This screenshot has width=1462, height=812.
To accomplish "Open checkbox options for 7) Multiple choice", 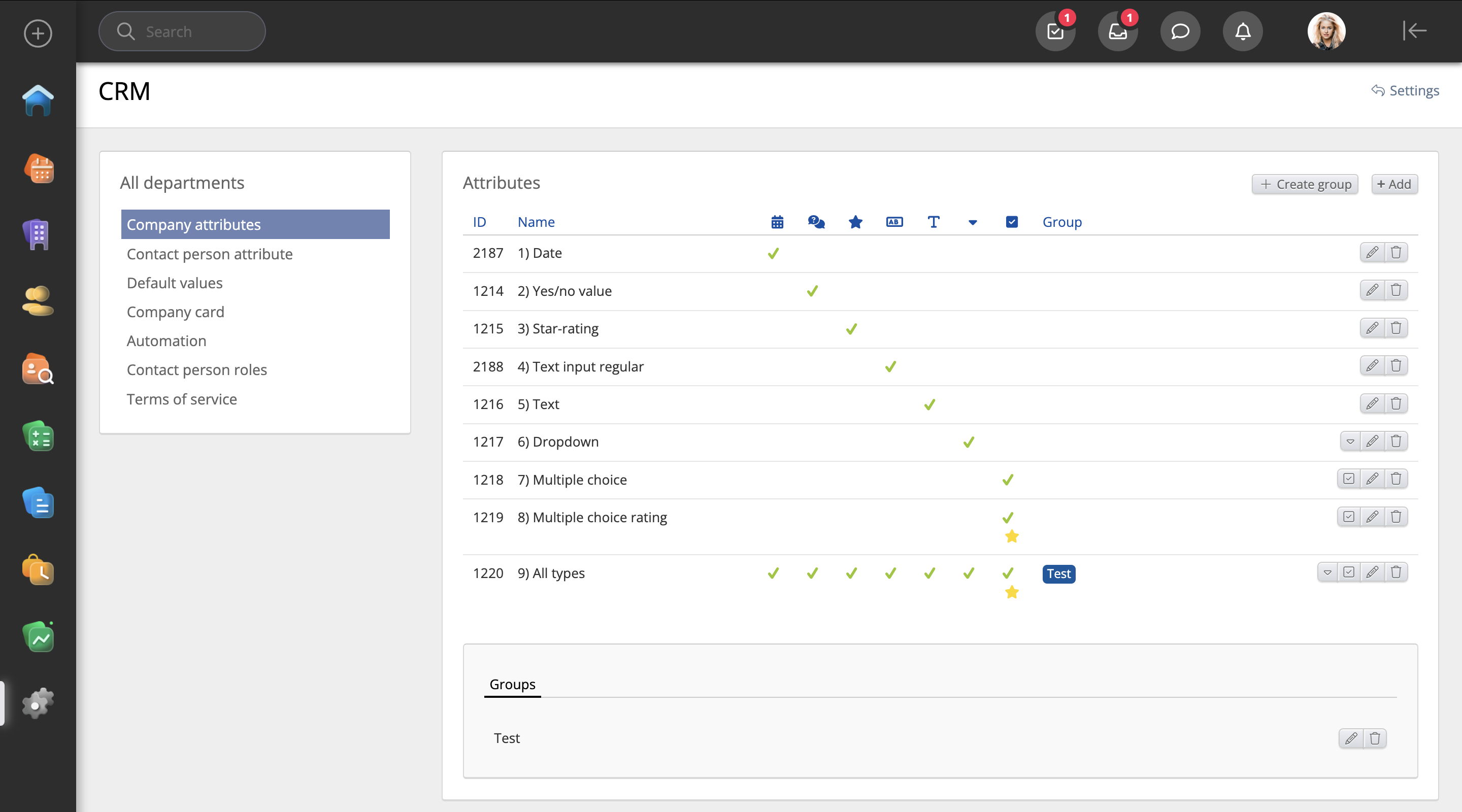I will (x=1348, y=479).
